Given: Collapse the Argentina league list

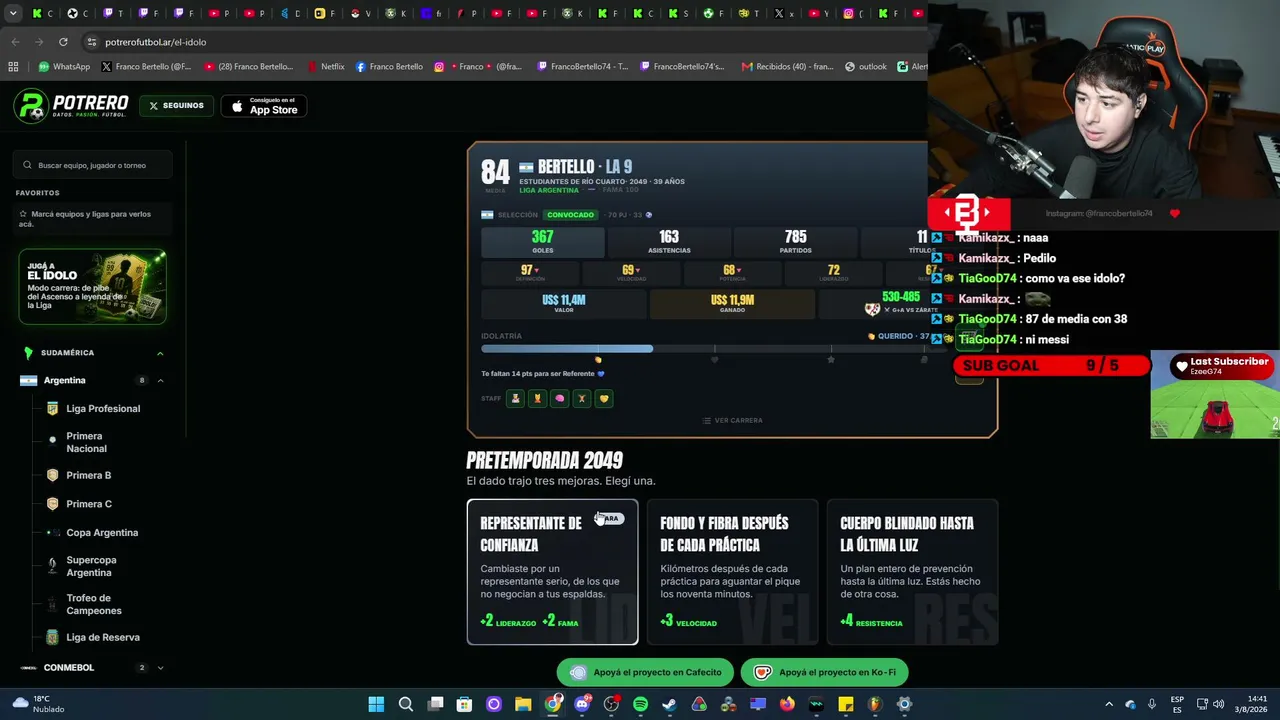Looking at the screenshot, I should point(160,380).
